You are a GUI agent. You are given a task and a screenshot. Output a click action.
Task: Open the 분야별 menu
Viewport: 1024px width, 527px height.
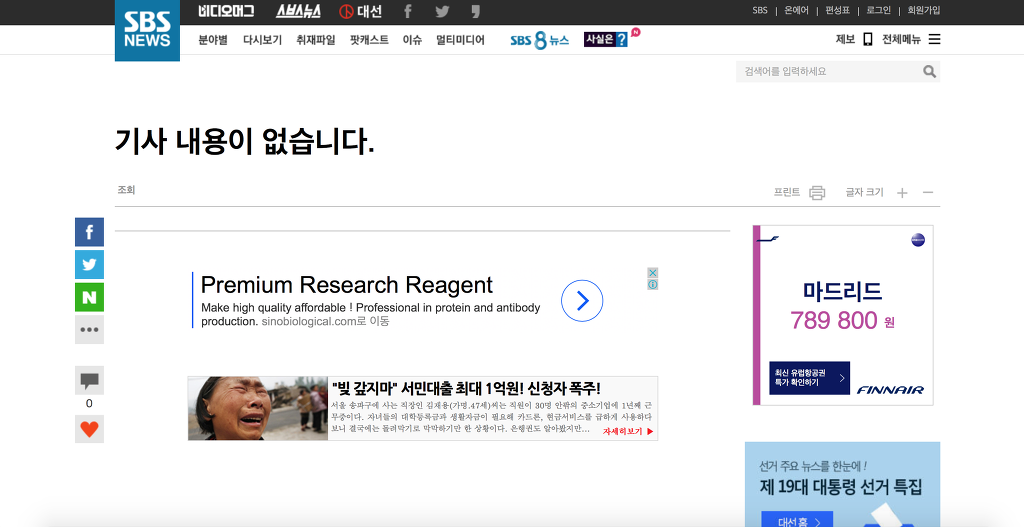tap(213, 40)
